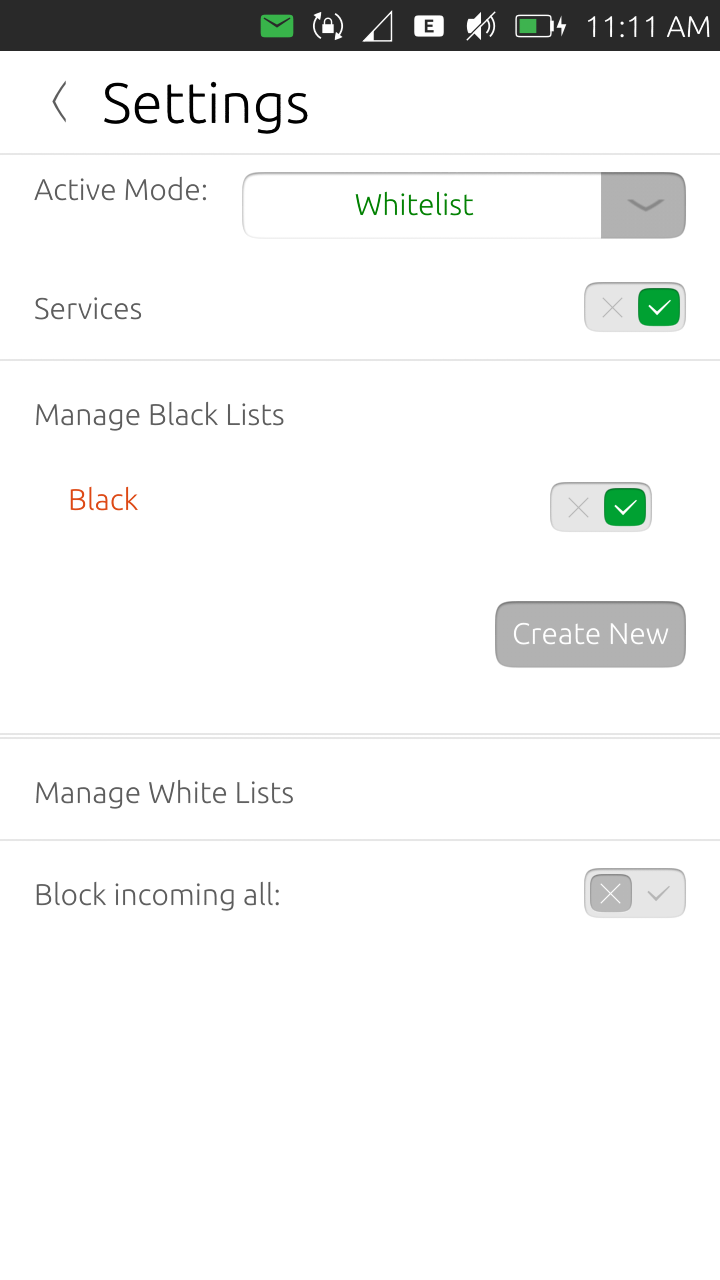The height and width of the screenshot is (1280, 720).
Task: Tap the Settings page title
Action: (x=205, y=103)
